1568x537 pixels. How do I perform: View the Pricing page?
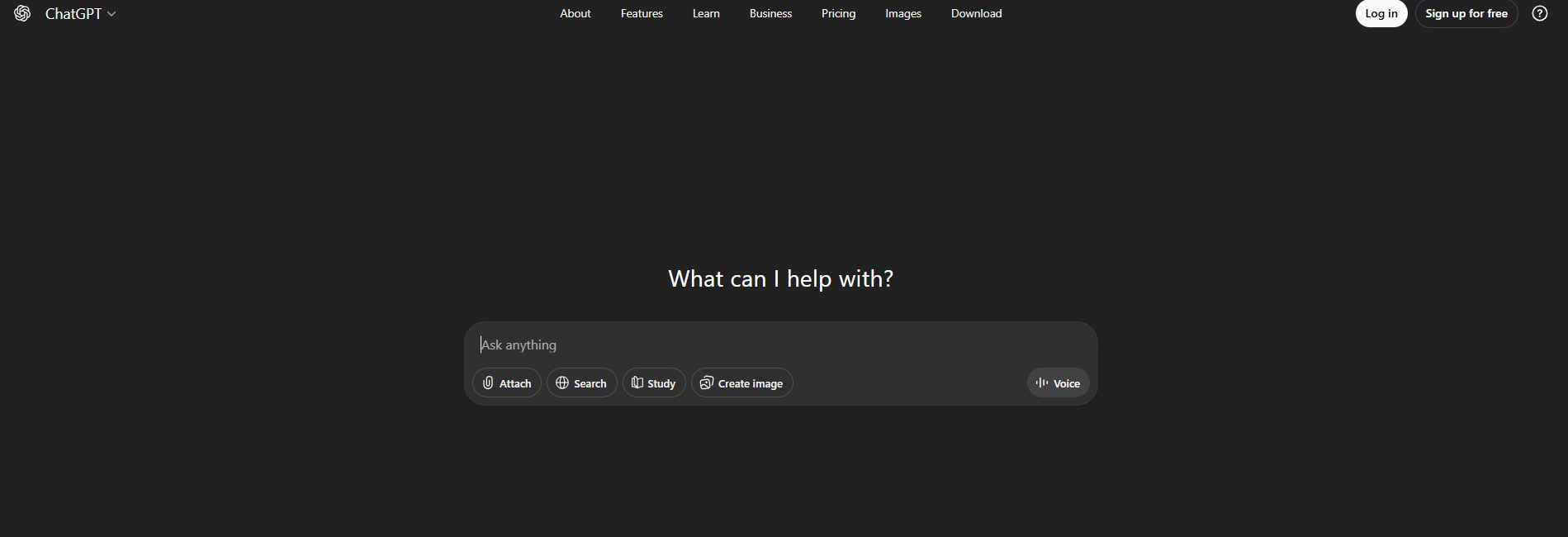tap(838, 13)
